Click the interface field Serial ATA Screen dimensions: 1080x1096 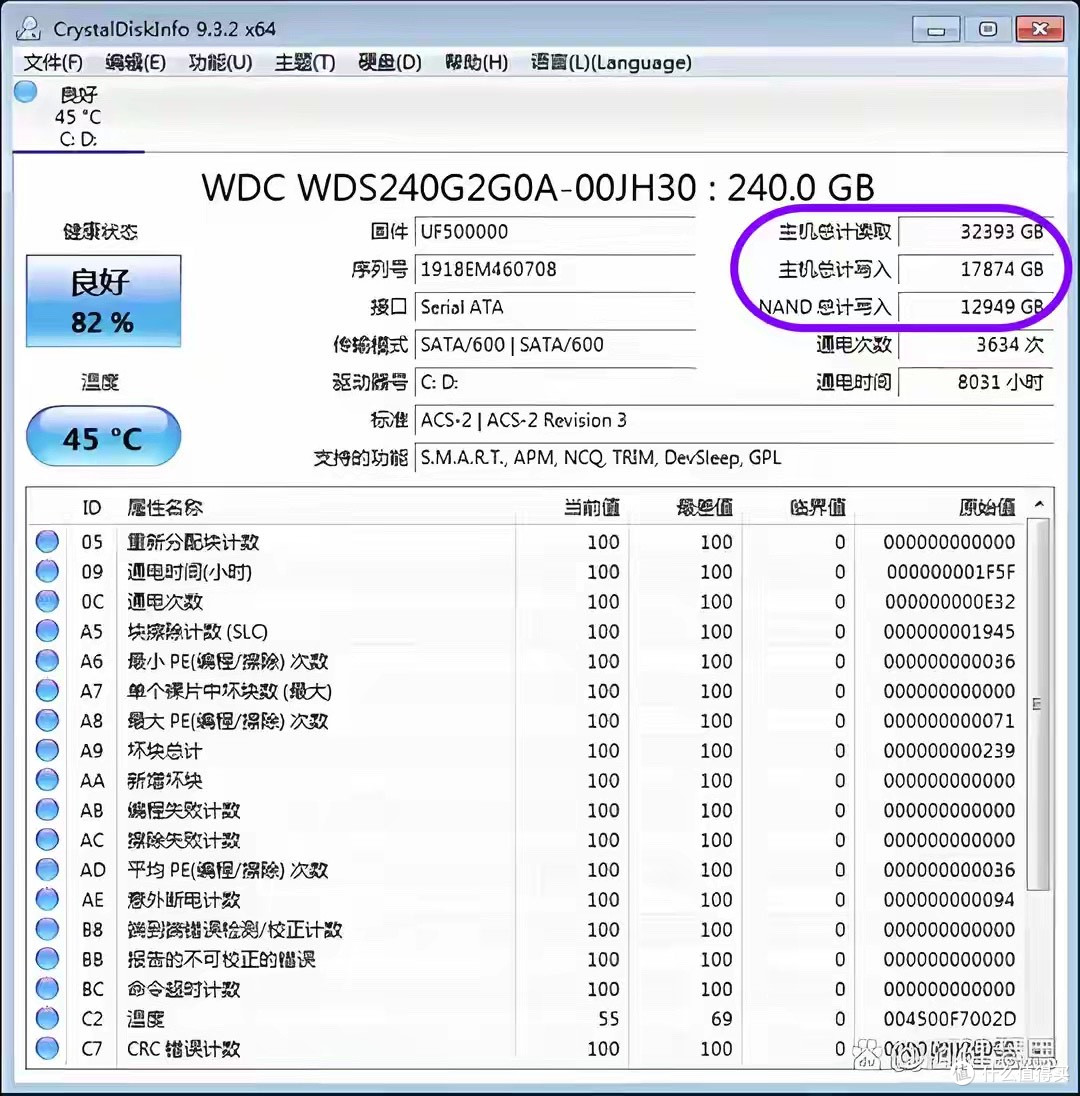[x=555, y=308]
